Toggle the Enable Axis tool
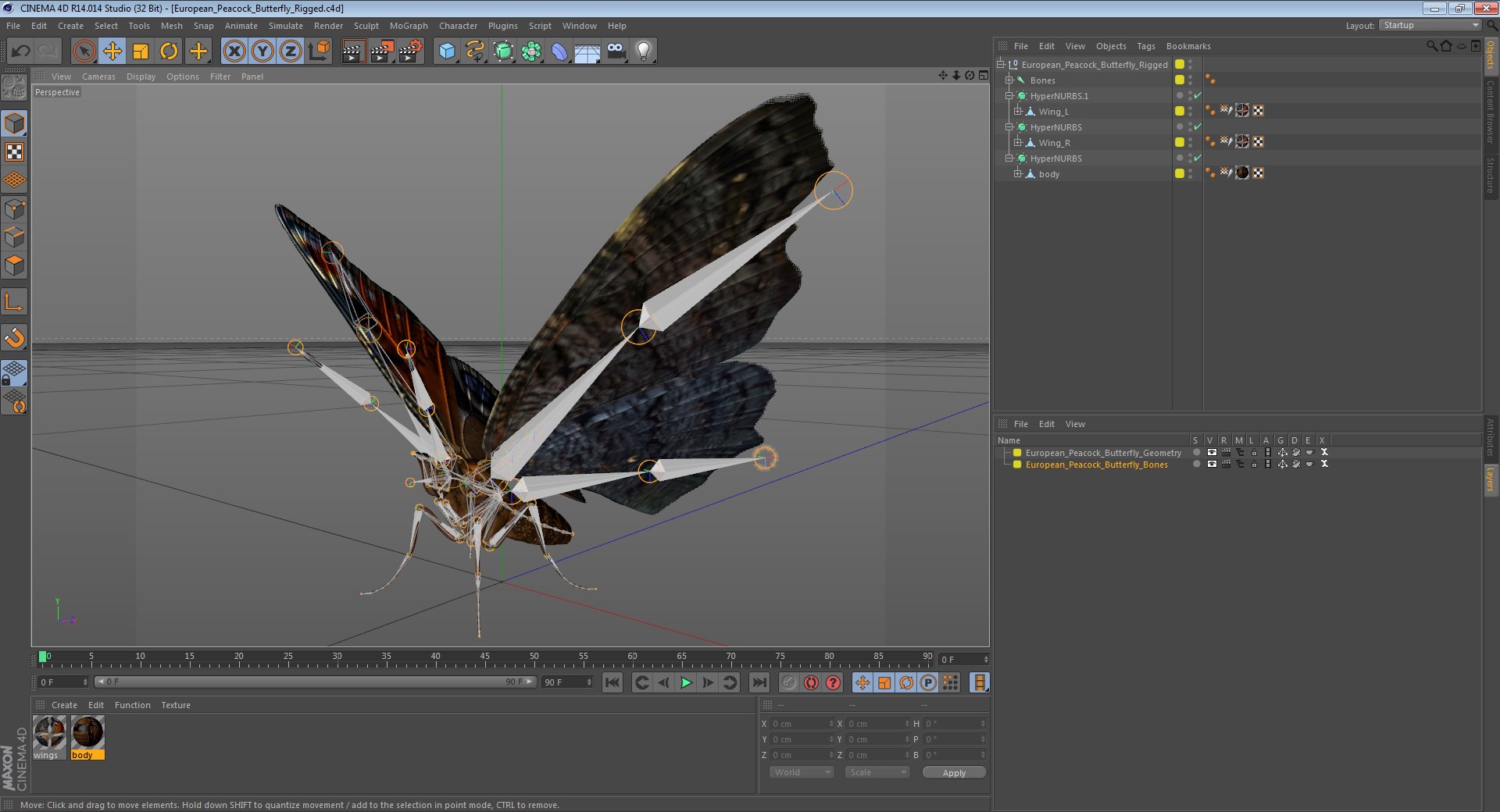1500x812 pixels. coord(14,301)
